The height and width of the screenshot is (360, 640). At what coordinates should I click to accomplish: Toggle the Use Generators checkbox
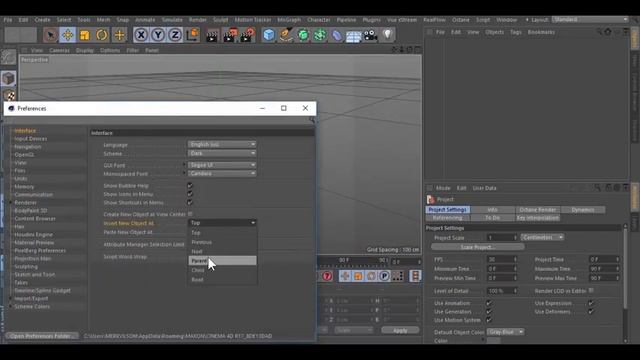click(x=489, y=312)
